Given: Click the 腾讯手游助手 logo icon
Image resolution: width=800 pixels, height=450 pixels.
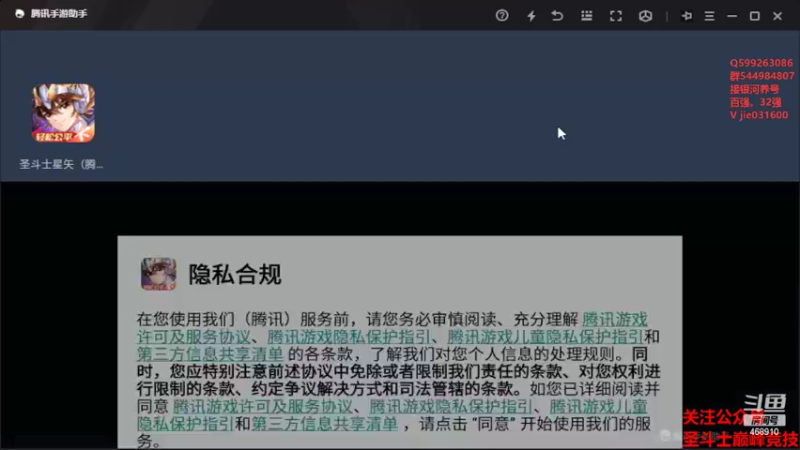Looking at the screenshot, I should pos(19,14).
